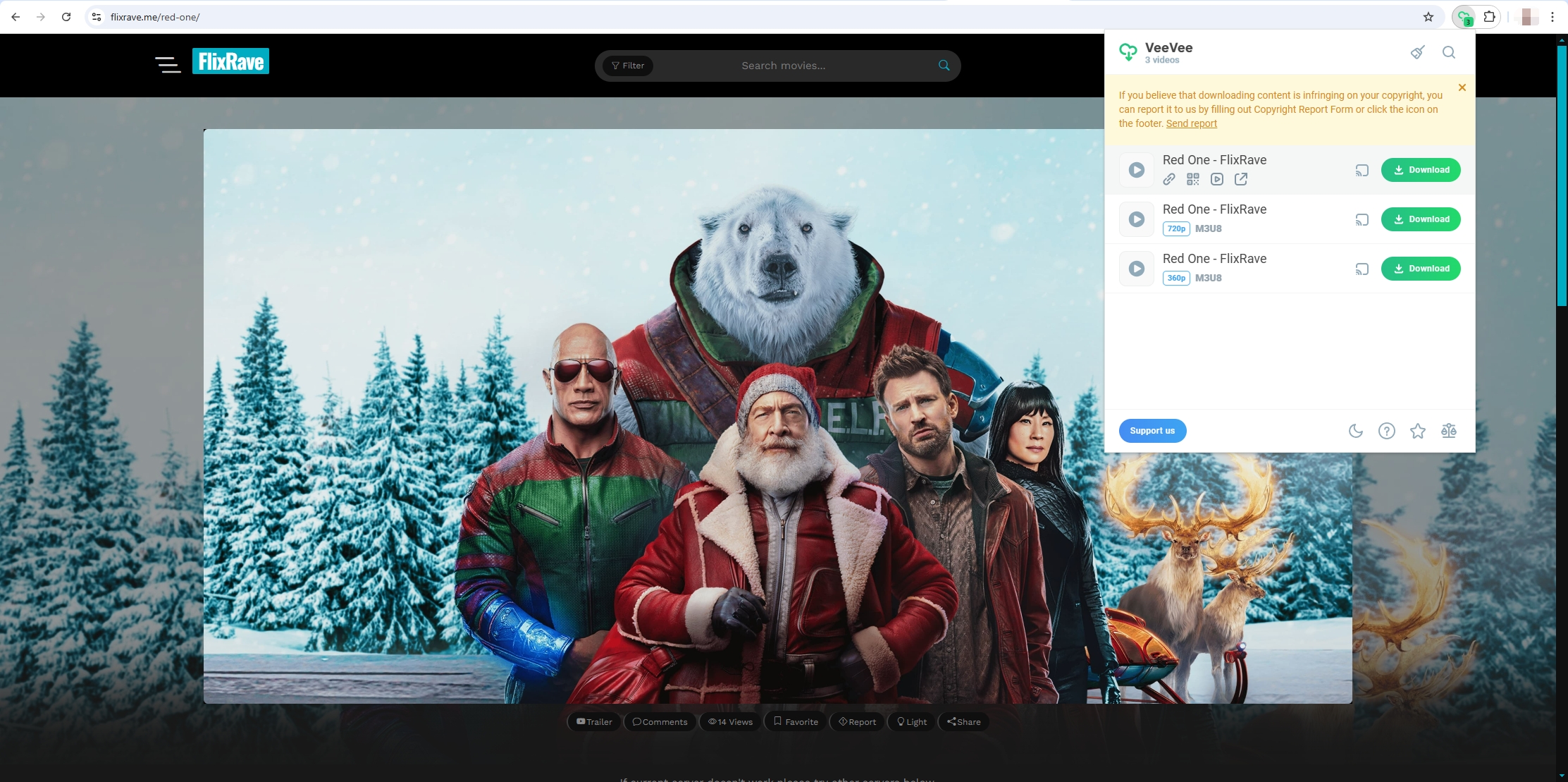This screenshot has width=1568, height=782.
Task: Click the cast icon on Red One 360p
Action: click(x=1361, y=268)
